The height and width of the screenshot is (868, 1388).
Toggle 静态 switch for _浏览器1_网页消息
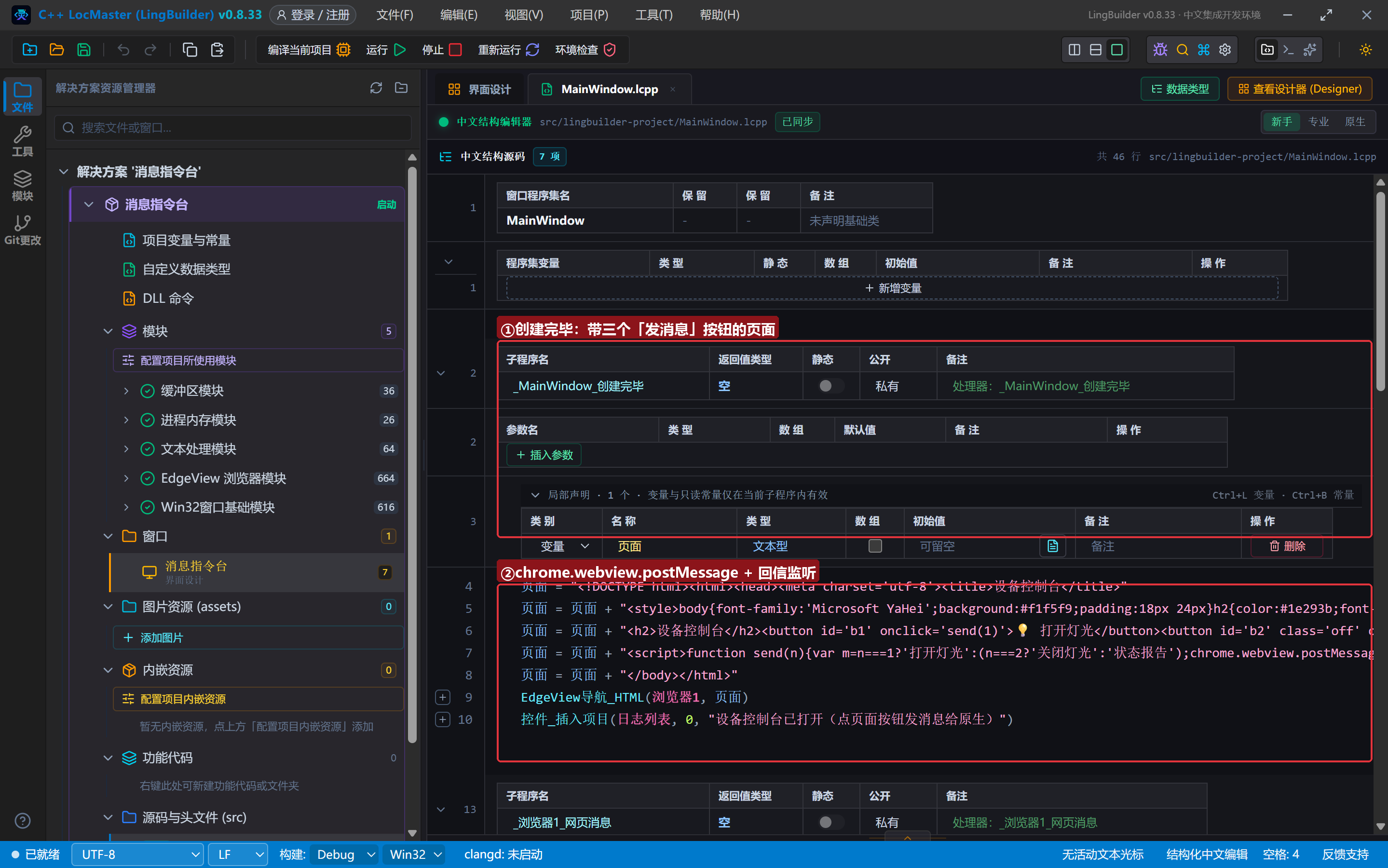830,822
